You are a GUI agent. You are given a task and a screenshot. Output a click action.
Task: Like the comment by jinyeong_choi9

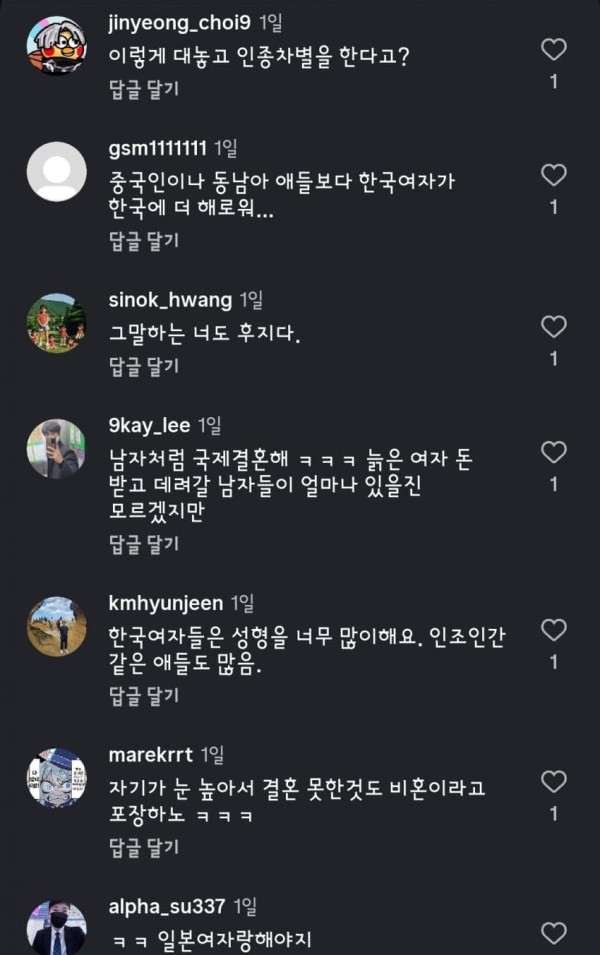pyautogui.click(x=554, y=49)
